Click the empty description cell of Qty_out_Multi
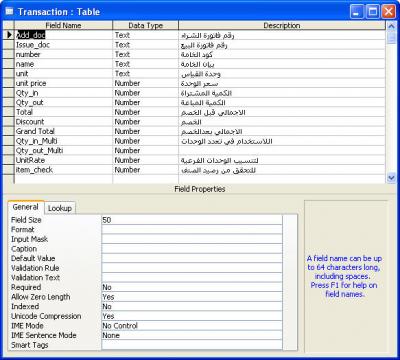Viewport: 400px width, 360px height. (282, 151)
